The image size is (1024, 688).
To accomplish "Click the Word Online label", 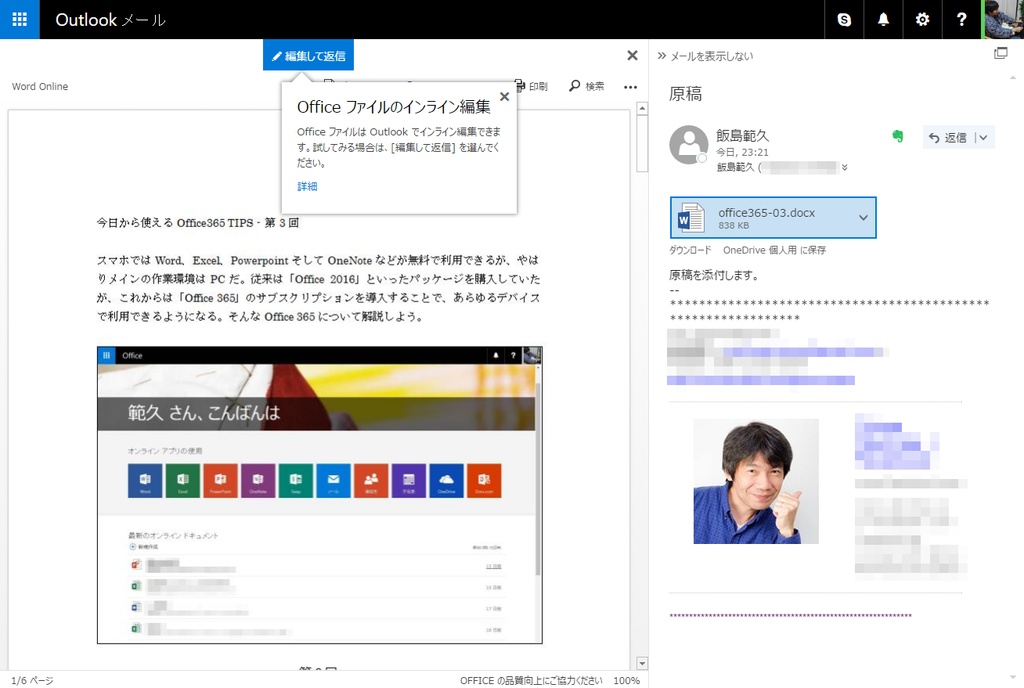I will coord(40,86).
